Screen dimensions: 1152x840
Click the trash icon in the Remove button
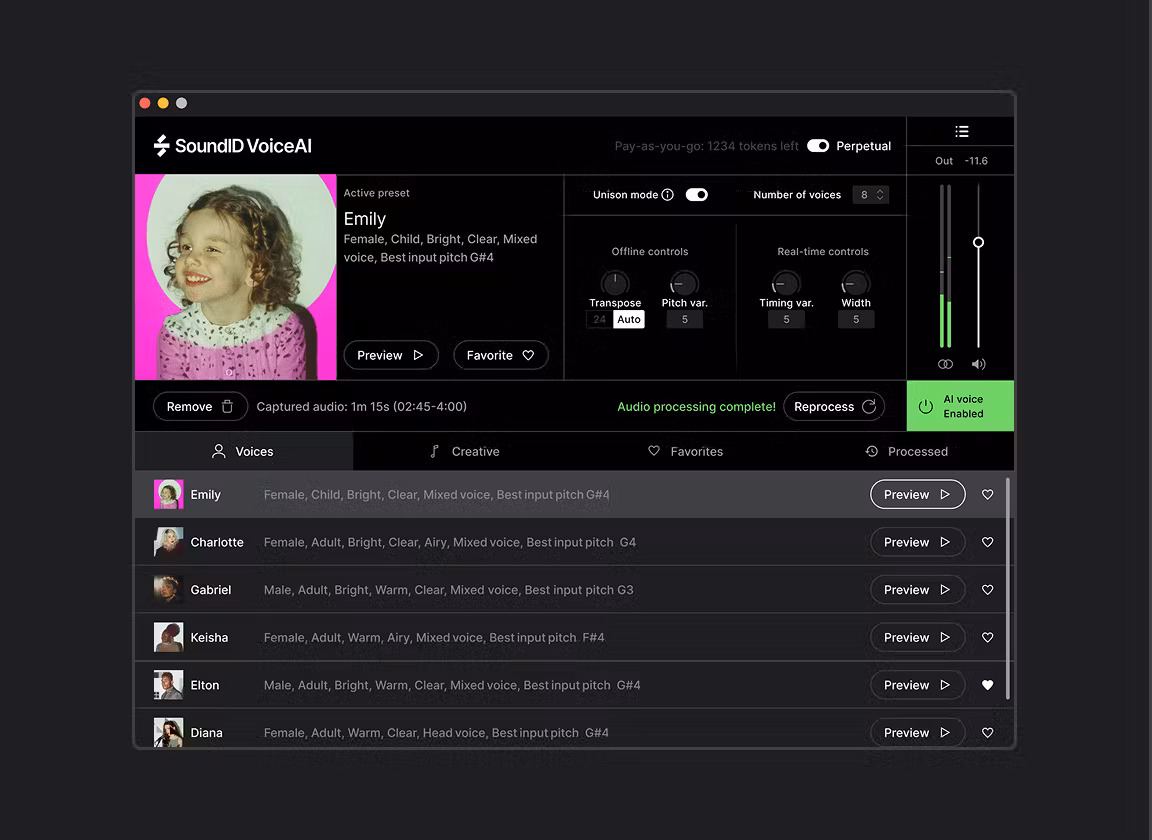tap(225, 406)
